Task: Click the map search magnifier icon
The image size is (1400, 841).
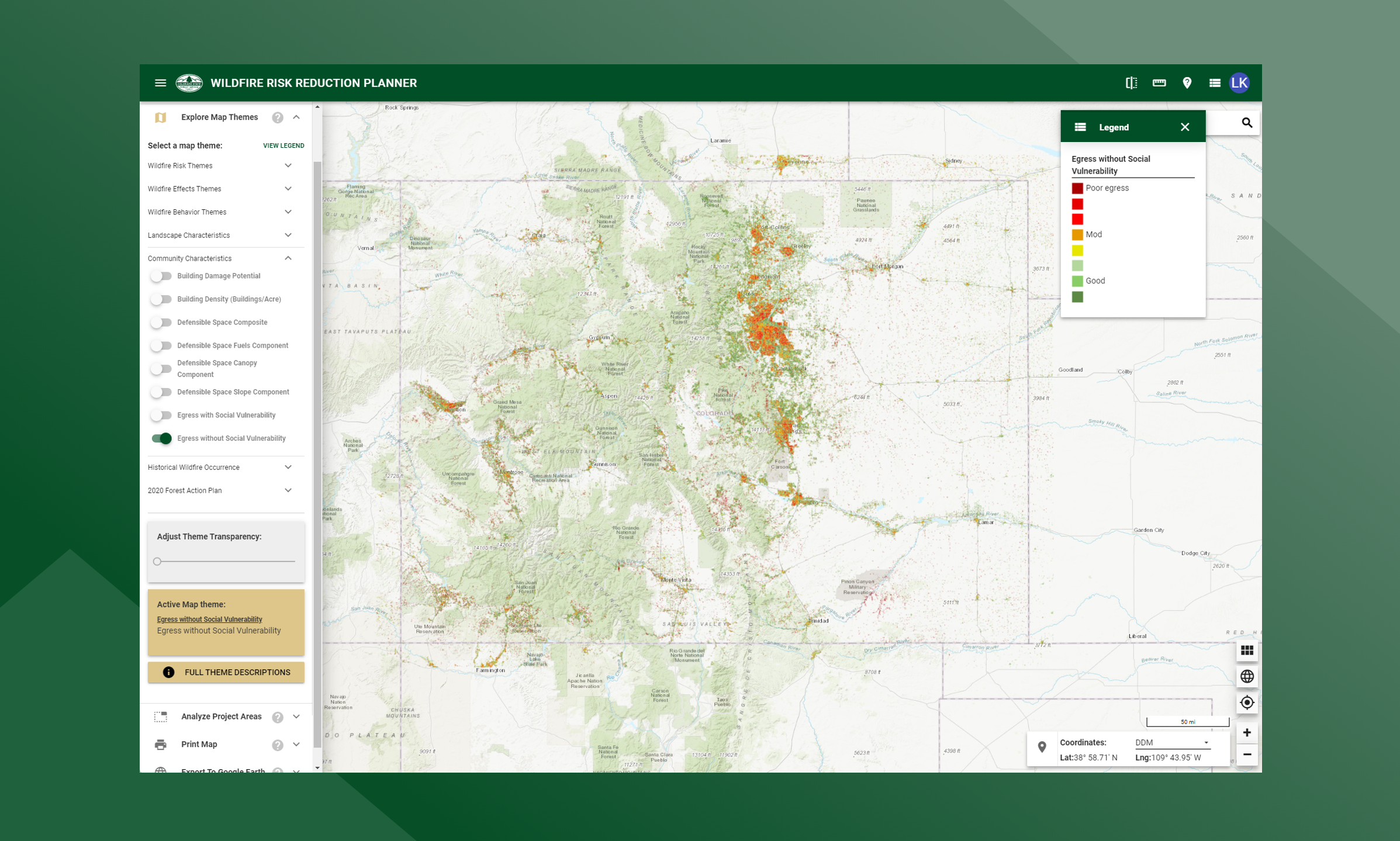Action: [1246, 123]
